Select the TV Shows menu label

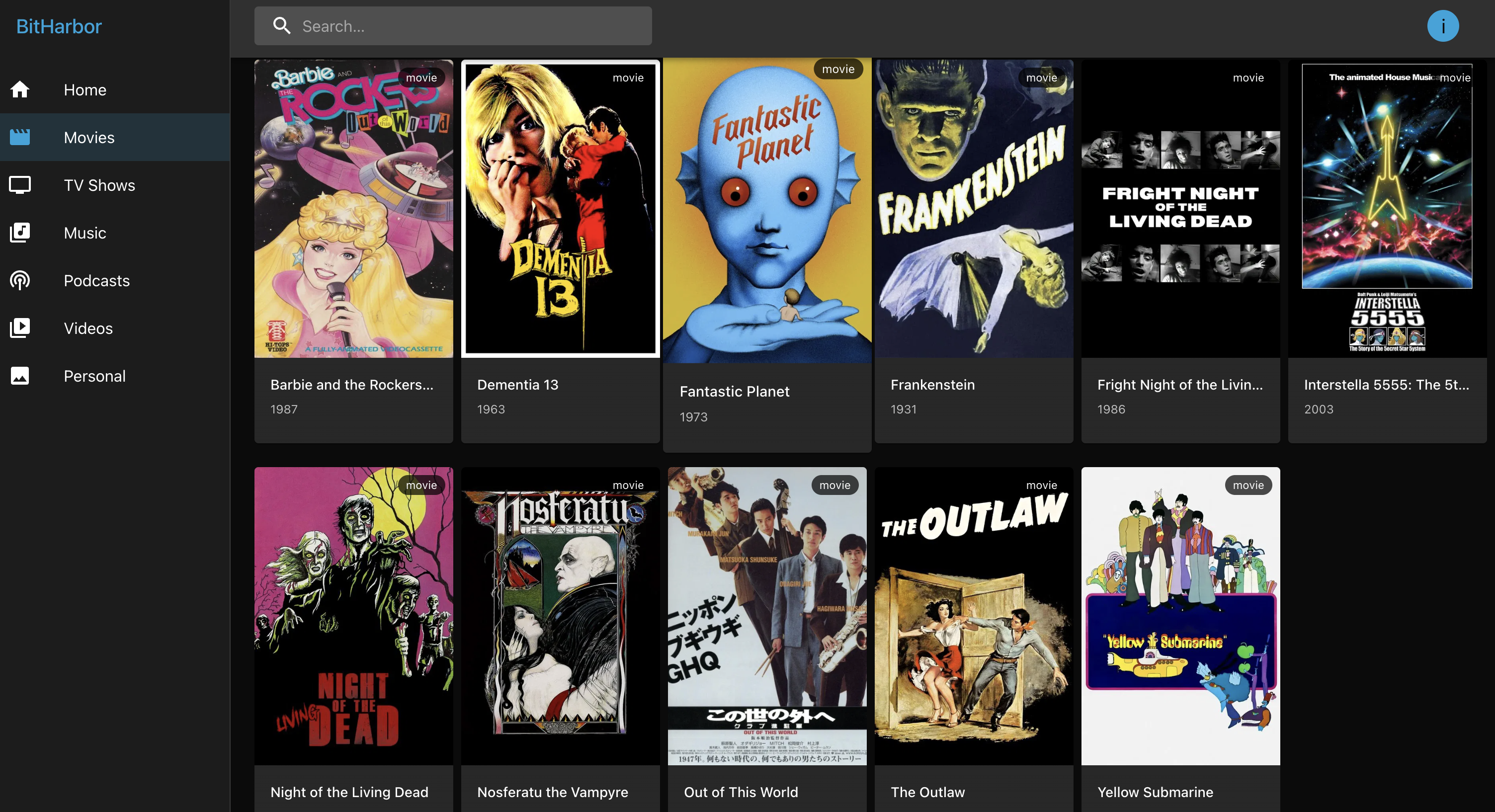pos(99,185)
